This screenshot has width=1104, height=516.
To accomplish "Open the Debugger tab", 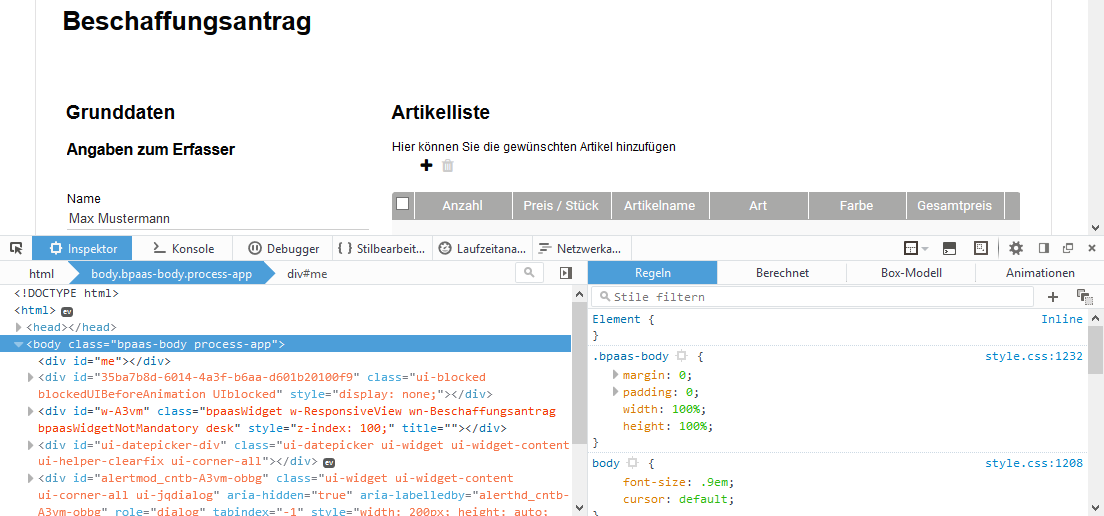I will point(284,248).
